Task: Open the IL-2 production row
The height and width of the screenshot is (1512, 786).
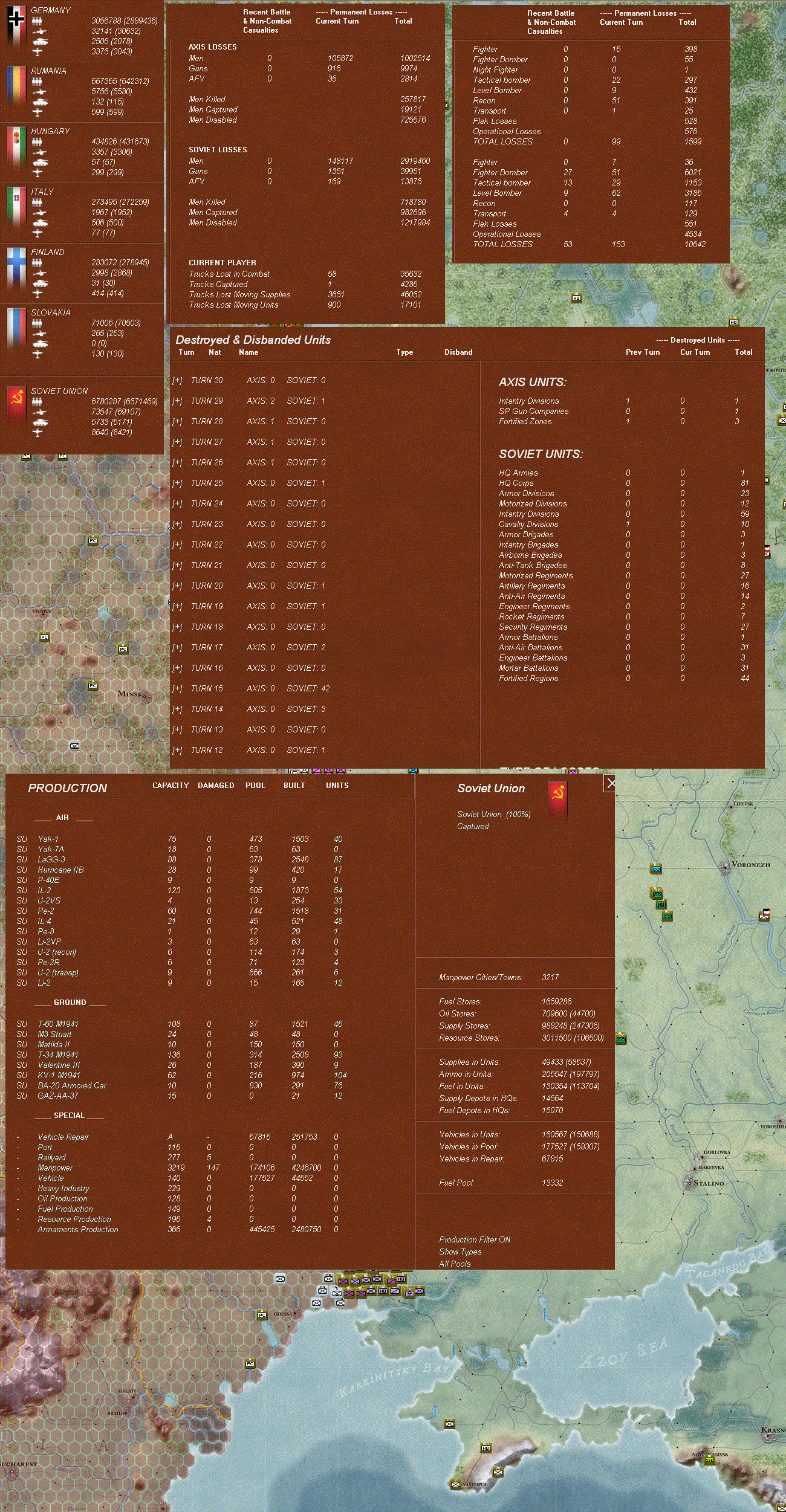Action: point(180,891)
